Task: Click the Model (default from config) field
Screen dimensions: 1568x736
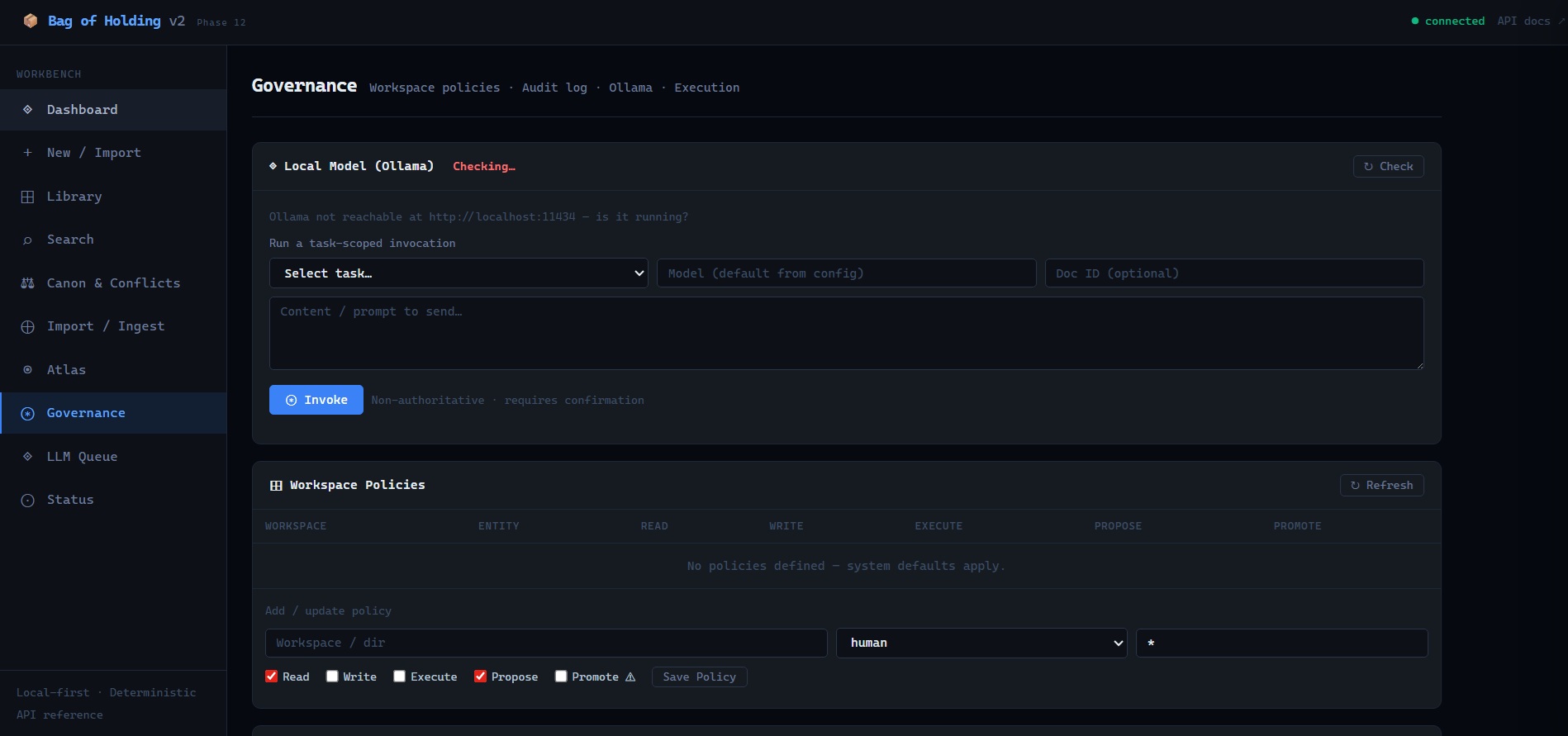Action: tap(846, 273)
